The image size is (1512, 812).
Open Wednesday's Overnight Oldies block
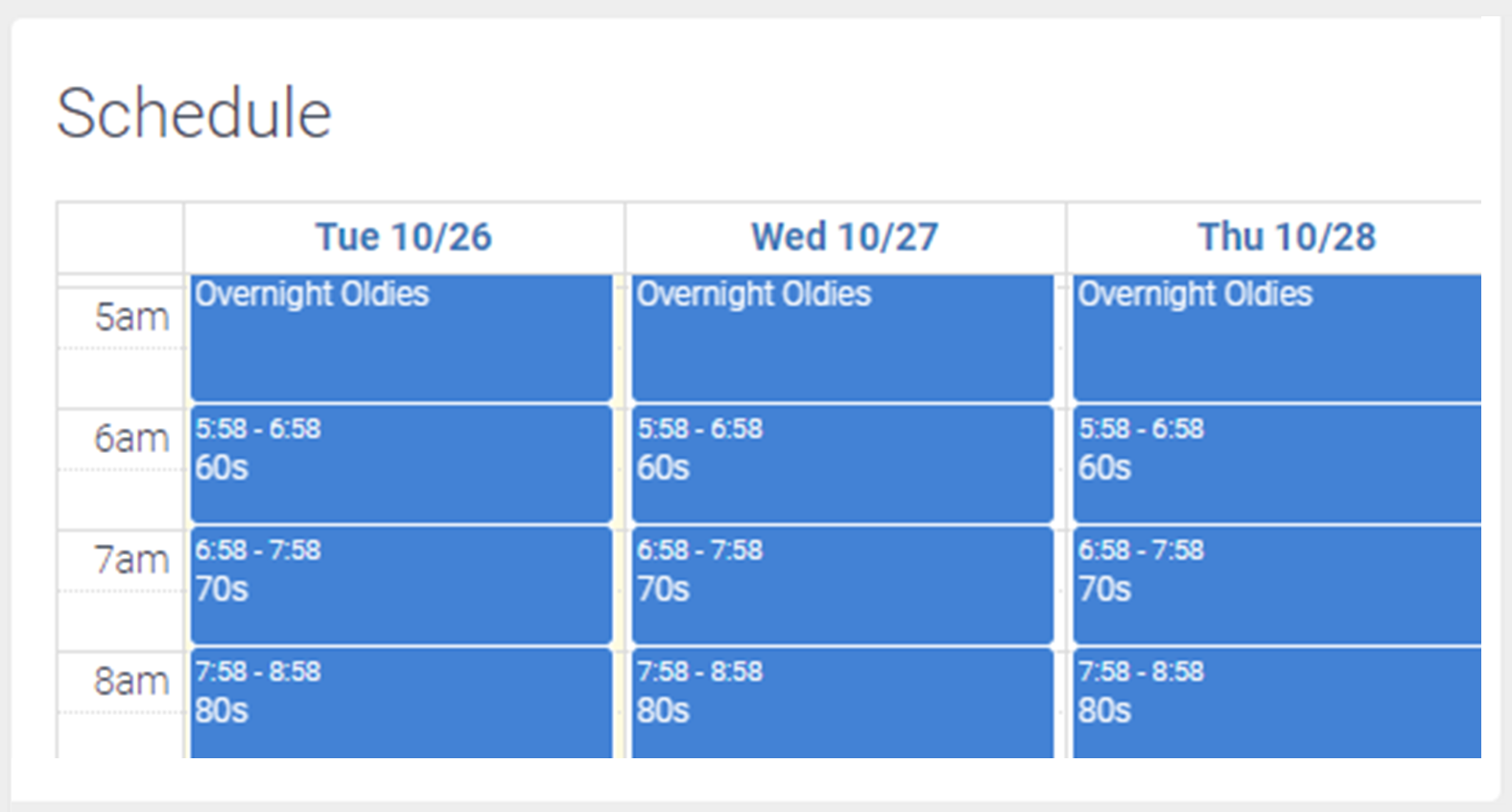tap(842, 336)
